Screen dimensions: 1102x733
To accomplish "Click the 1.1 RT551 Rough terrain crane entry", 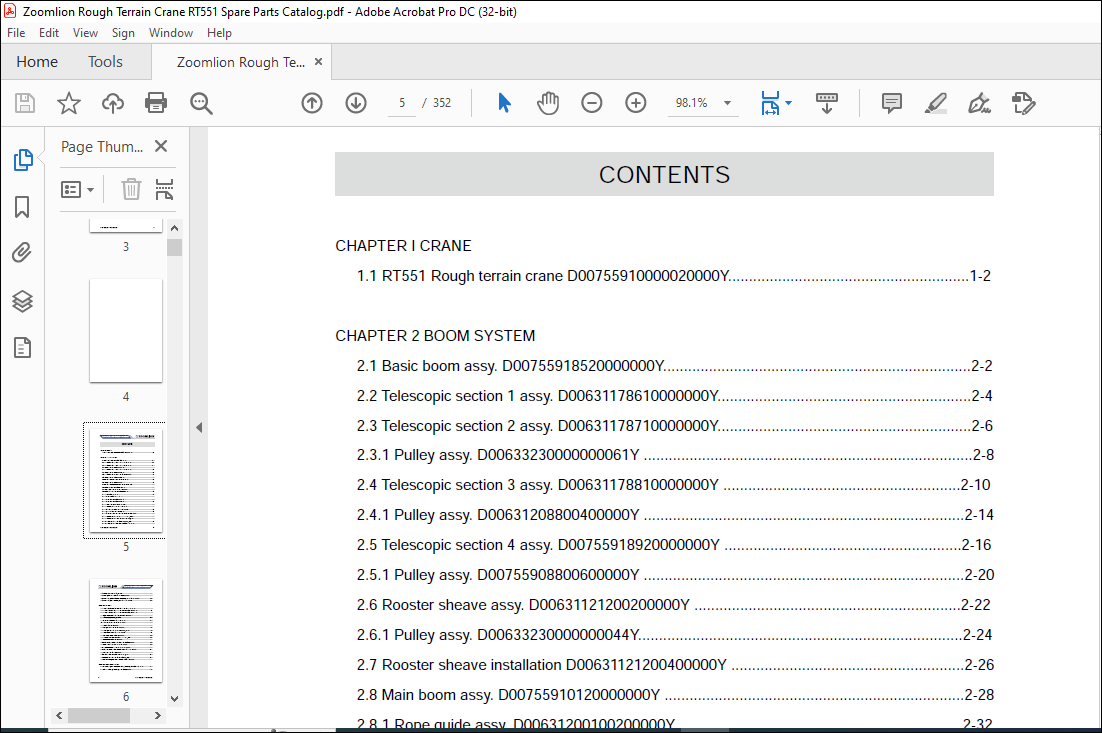I will [x=673, y=275].
